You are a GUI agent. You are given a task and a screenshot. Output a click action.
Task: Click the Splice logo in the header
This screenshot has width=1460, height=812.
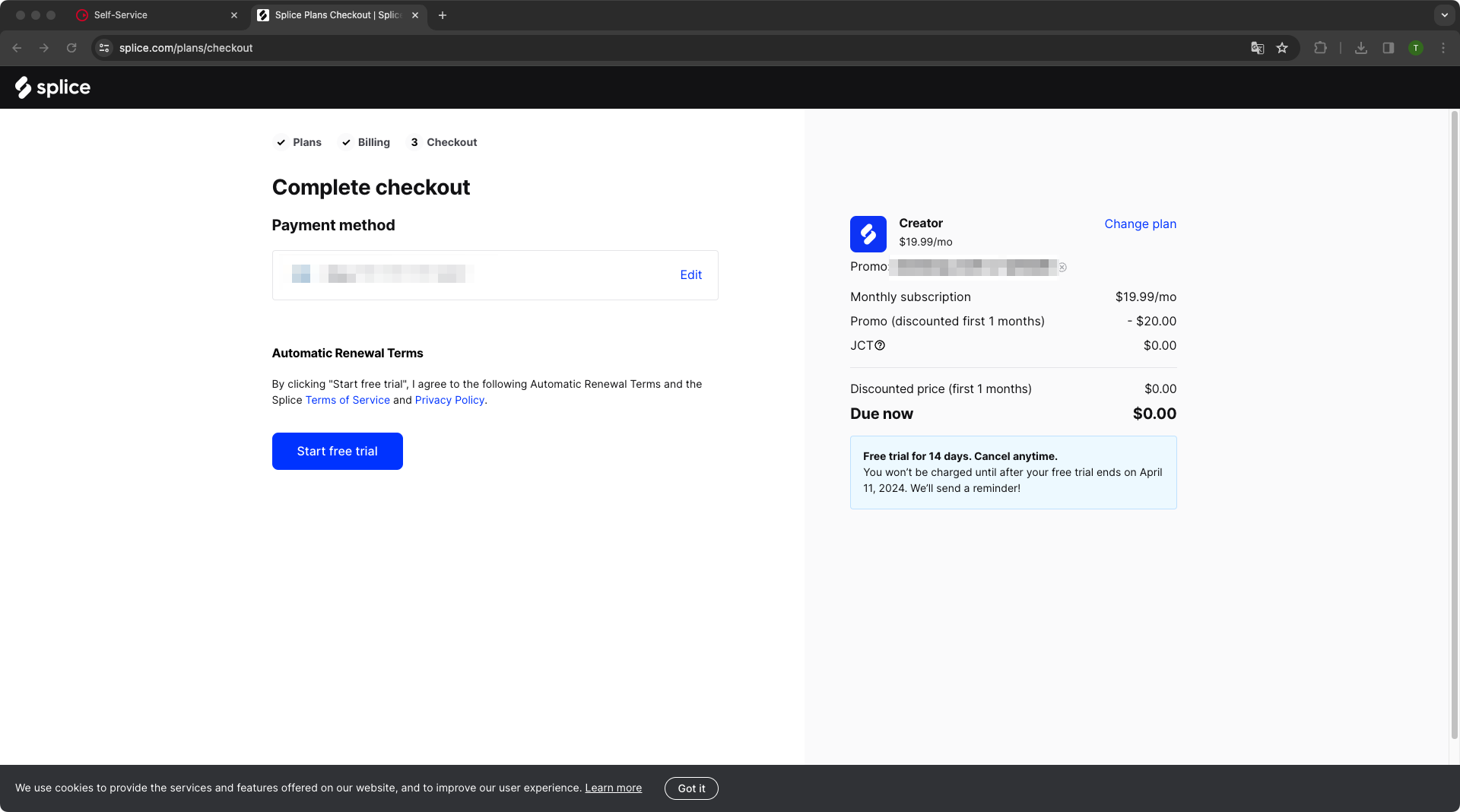click(52, 87)
